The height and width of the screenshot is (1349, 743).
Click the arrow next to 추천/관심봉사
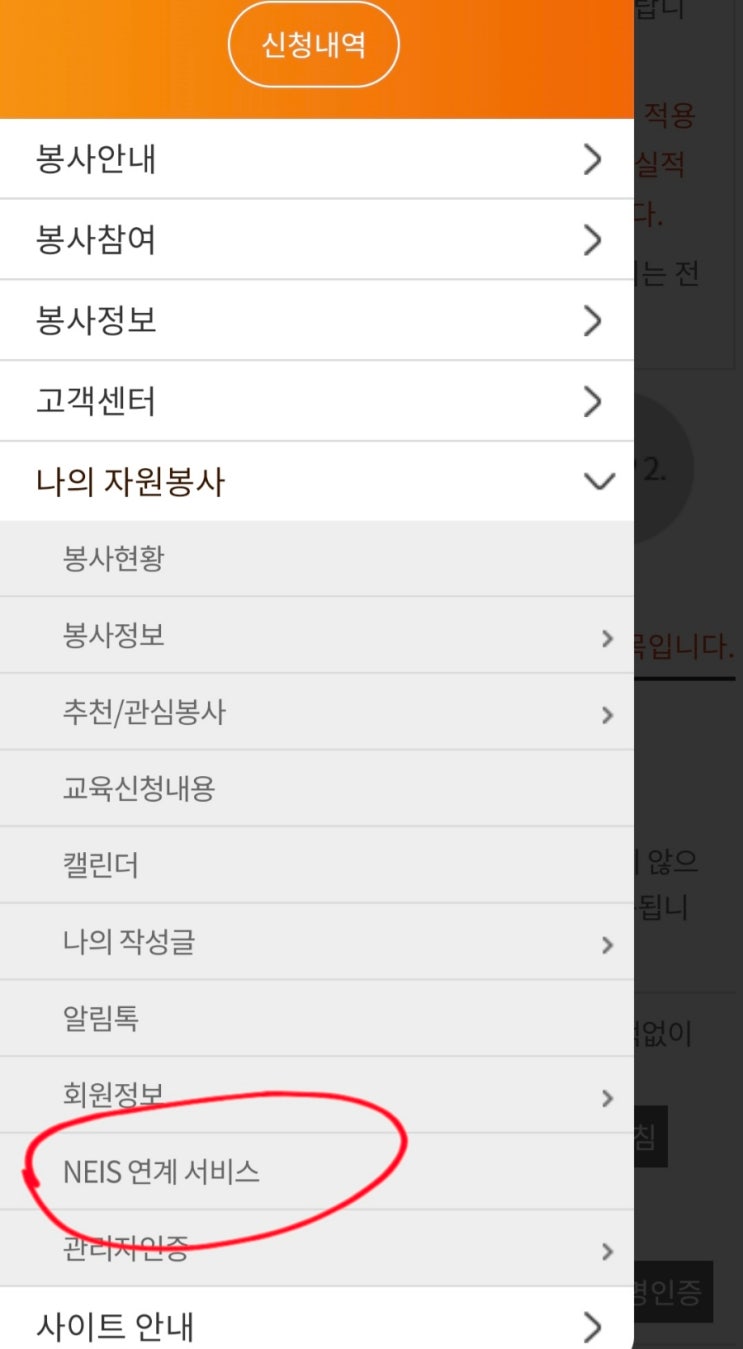point(607,714)
